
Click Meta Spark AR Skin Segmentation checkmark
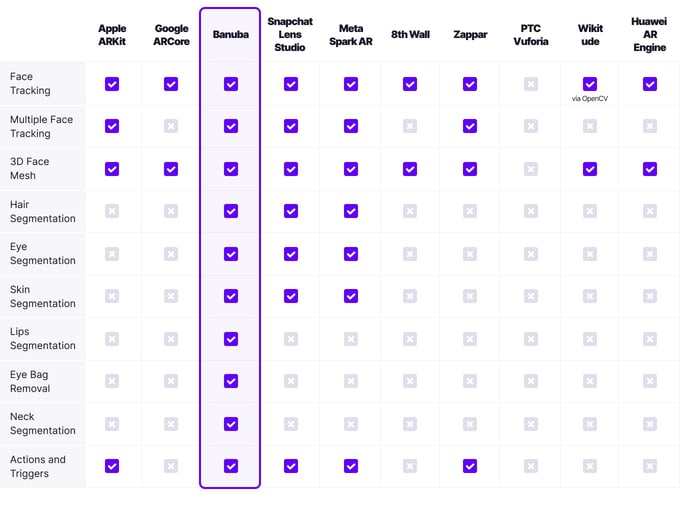point(351,296)
